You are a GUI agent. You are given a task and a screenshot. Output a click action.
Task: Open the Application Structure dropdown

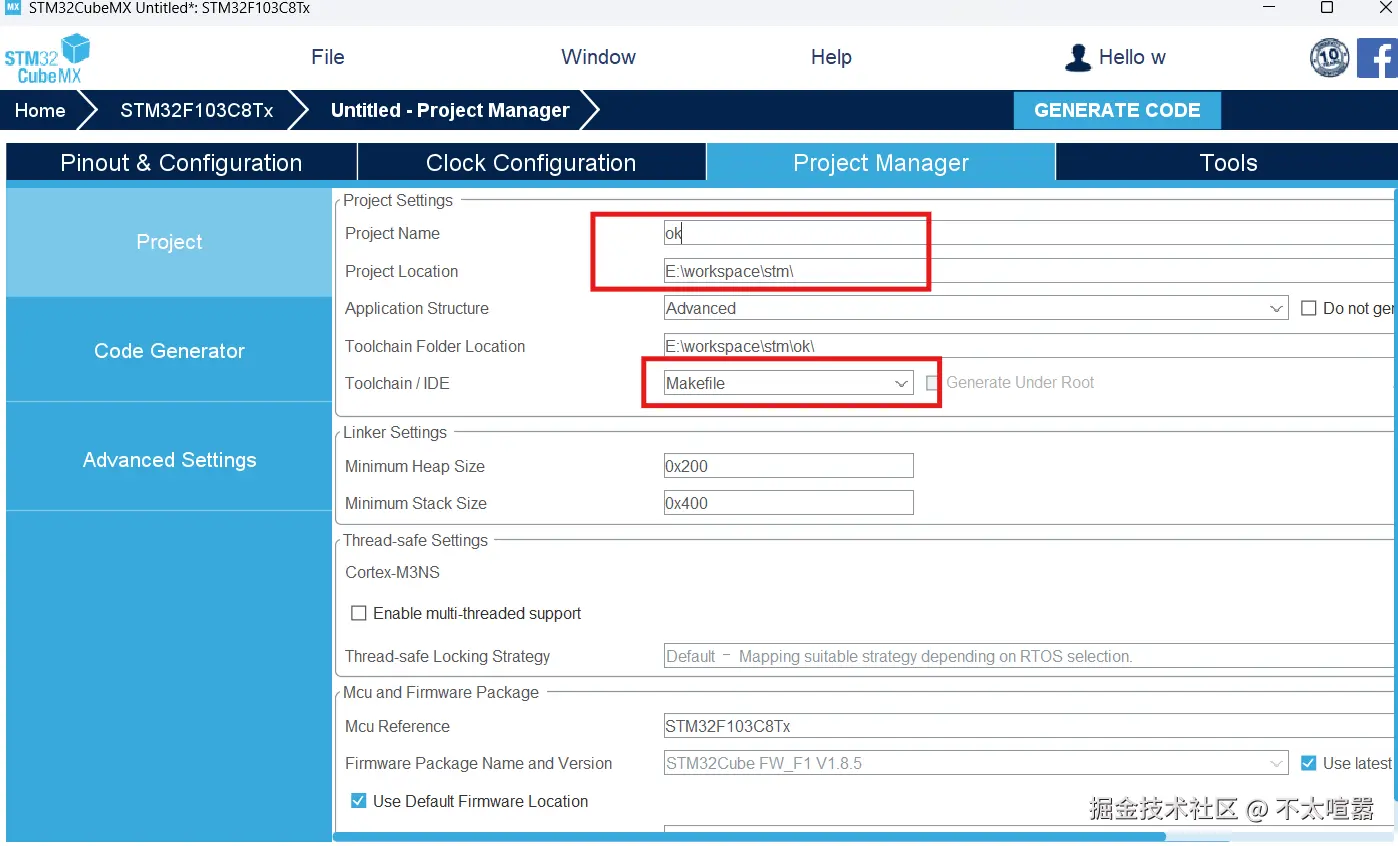tap(976, 308)
